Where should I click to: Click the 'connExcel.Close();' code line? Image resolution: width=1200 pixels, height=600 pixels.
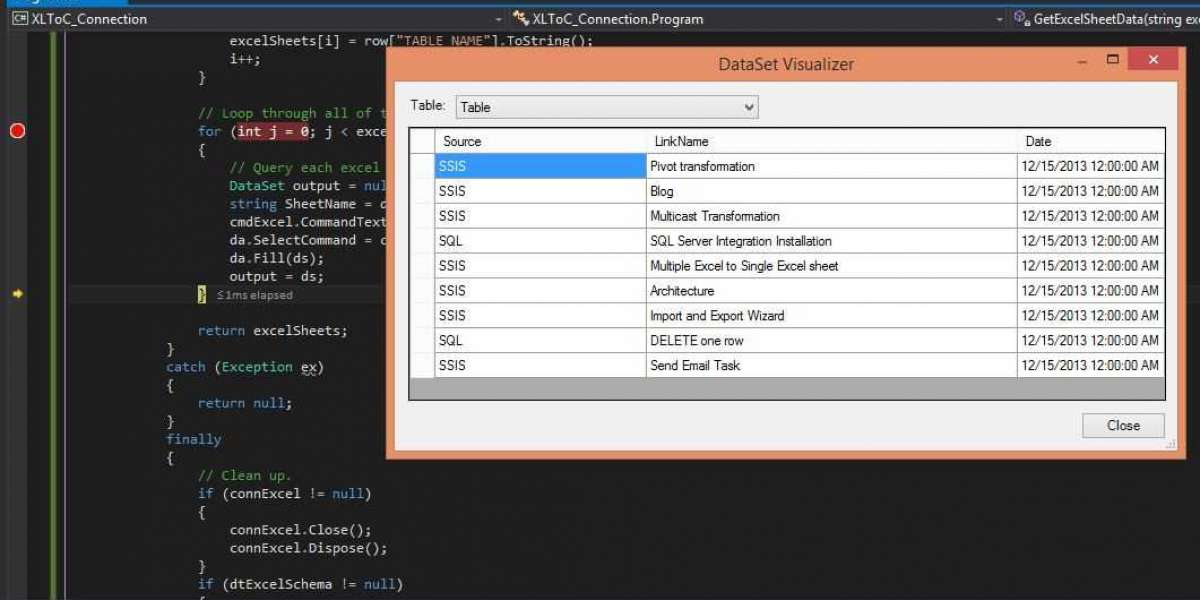click(300, 530)
